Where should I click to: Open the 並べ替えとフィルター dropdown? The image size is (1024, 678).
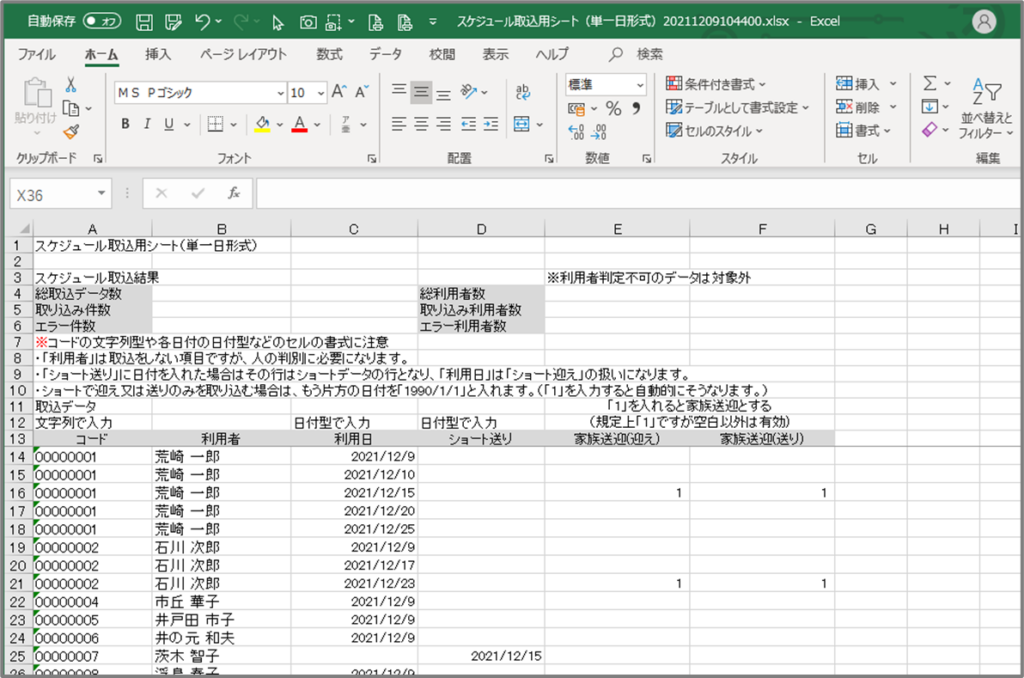(x=986, y=108)
